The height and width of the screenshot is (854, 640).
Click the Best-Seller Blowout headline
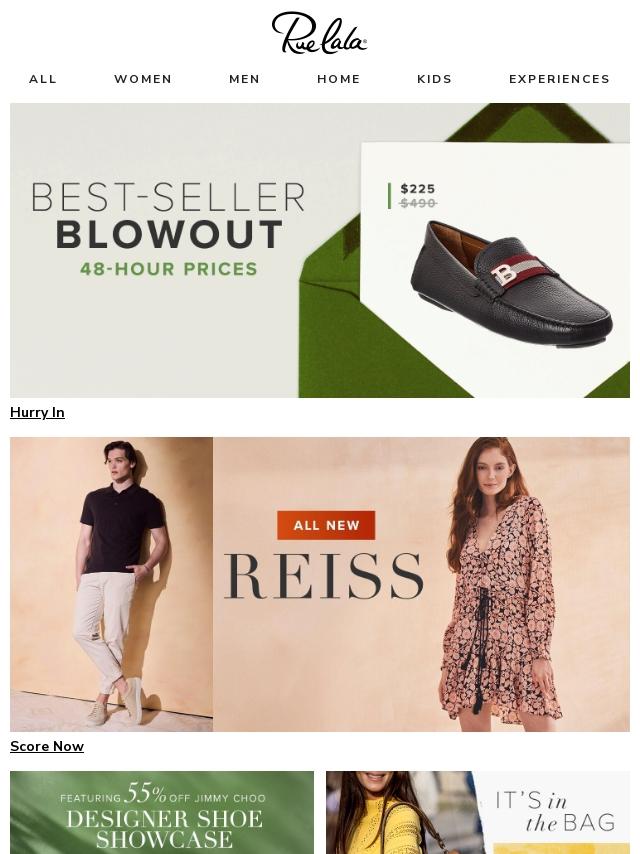[x=168, y=216]
